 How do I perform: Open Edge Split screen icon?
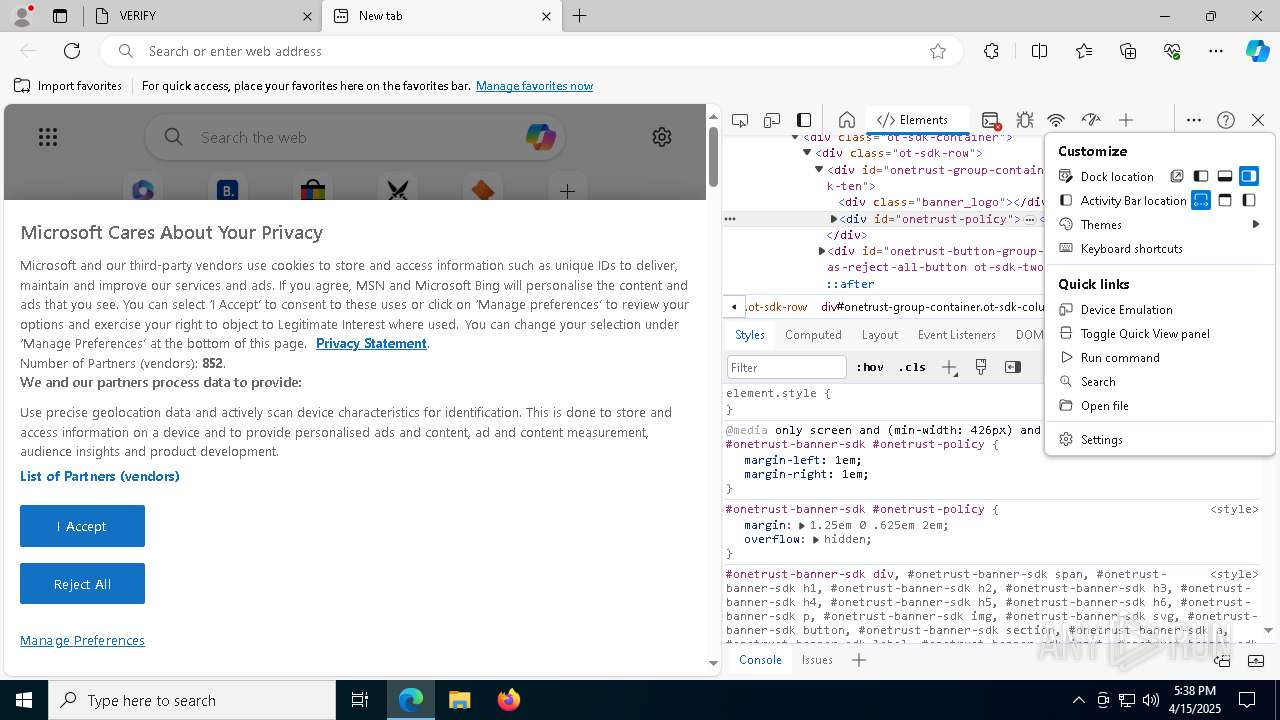click(1039, 51)
